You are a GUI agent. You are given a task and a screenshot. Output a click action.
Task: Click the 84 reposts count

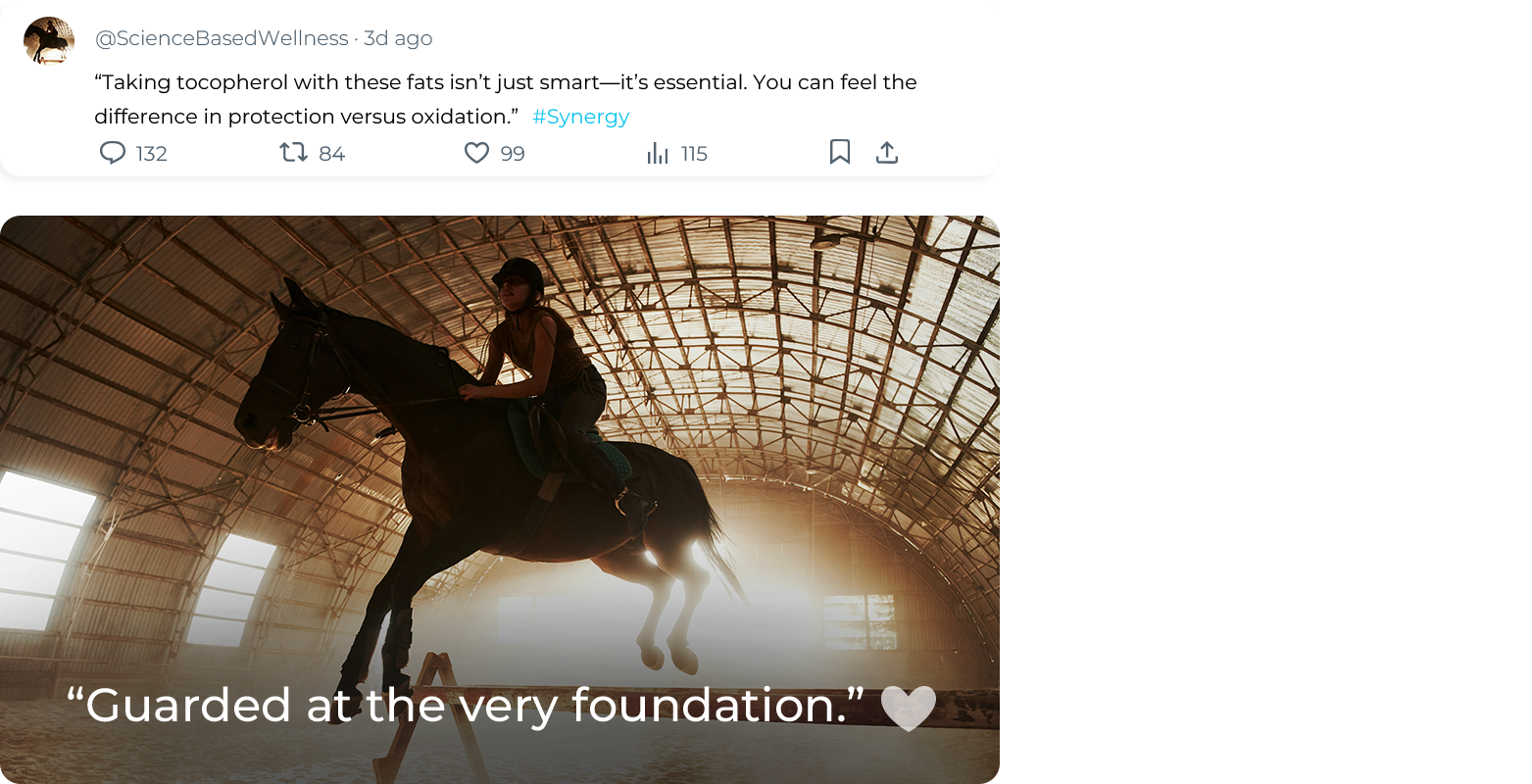click(332, 154)
